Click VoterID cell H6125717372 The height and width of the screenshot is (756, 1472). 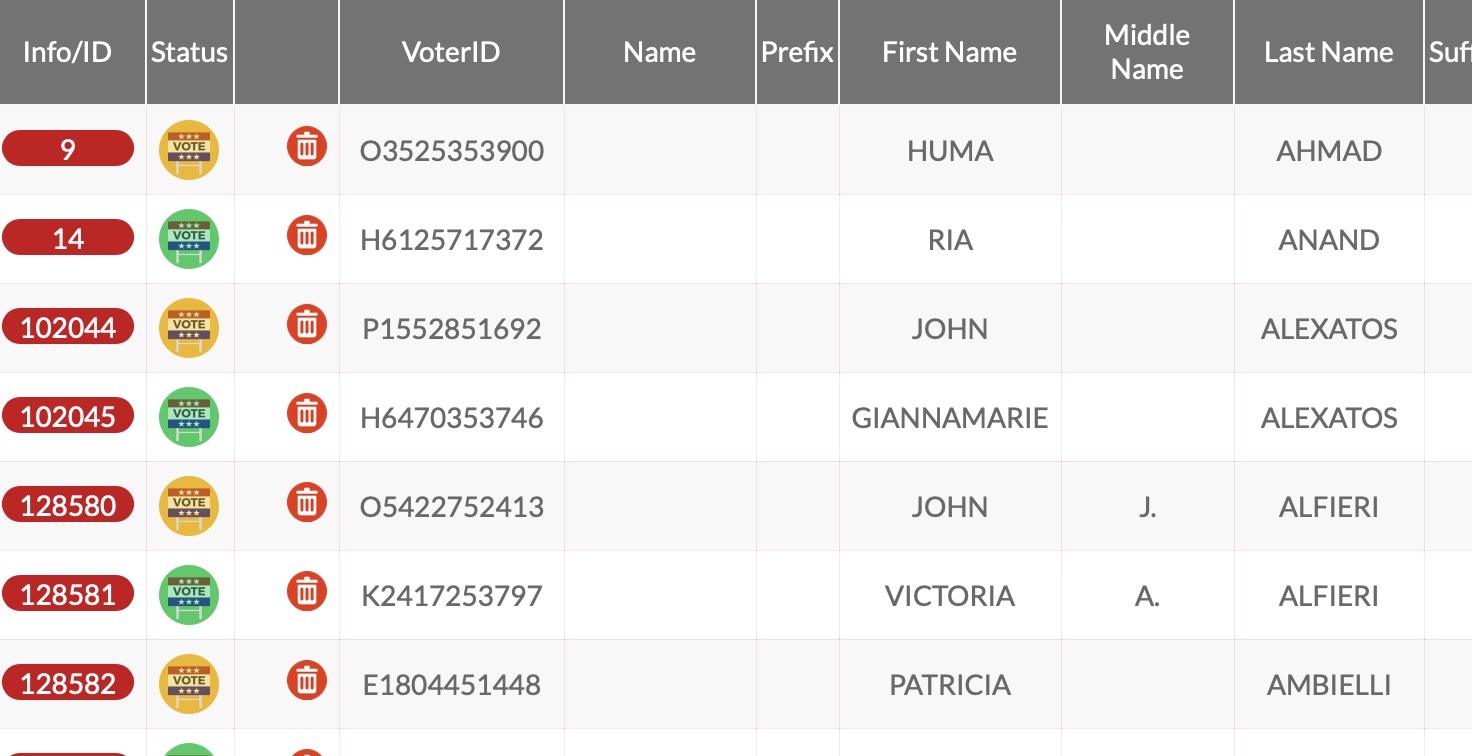coord(452,240)
